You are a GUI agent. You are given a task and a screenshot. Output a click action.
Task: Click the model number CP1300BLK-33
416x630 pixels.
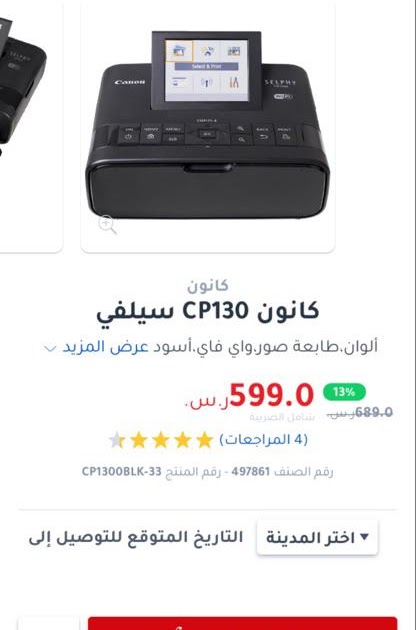(x=121, y=471)
